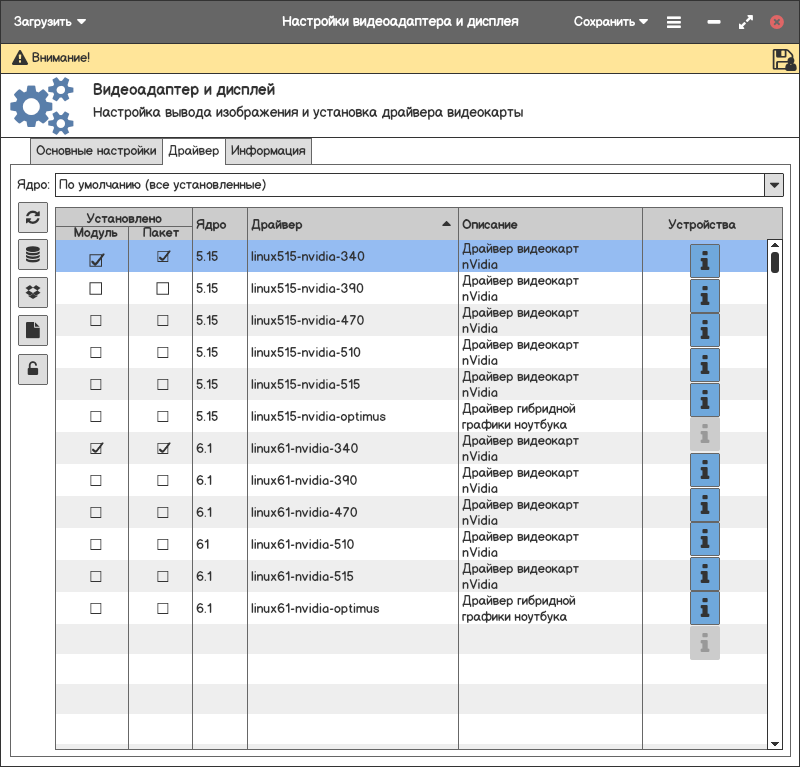Click the Dropbox-style package icon
Screen dimensions: 800x767
click(33, 293)
